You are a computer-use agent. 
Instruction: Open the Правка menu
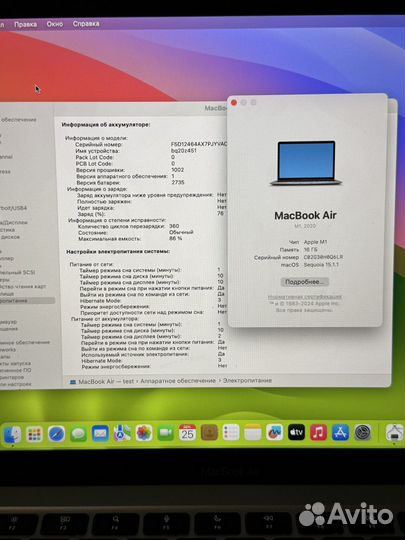(x=25, y=24)
